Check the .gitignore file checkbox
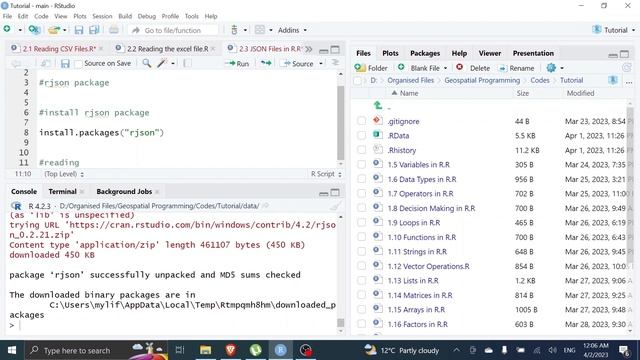This screenshot has height=360, width=640. click(x=362, y=121)
